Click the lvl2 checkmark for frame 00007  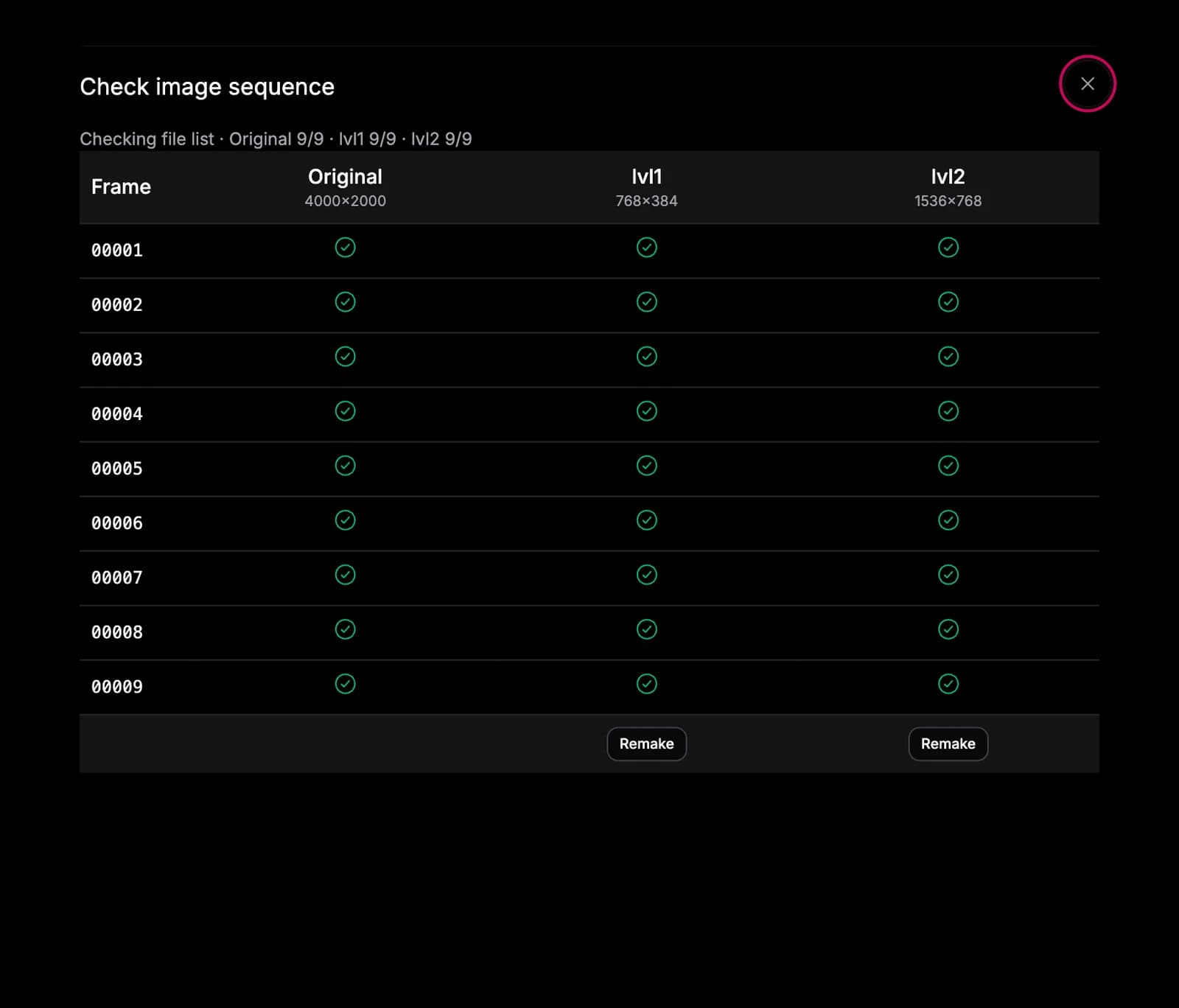[x=948, y=575]
